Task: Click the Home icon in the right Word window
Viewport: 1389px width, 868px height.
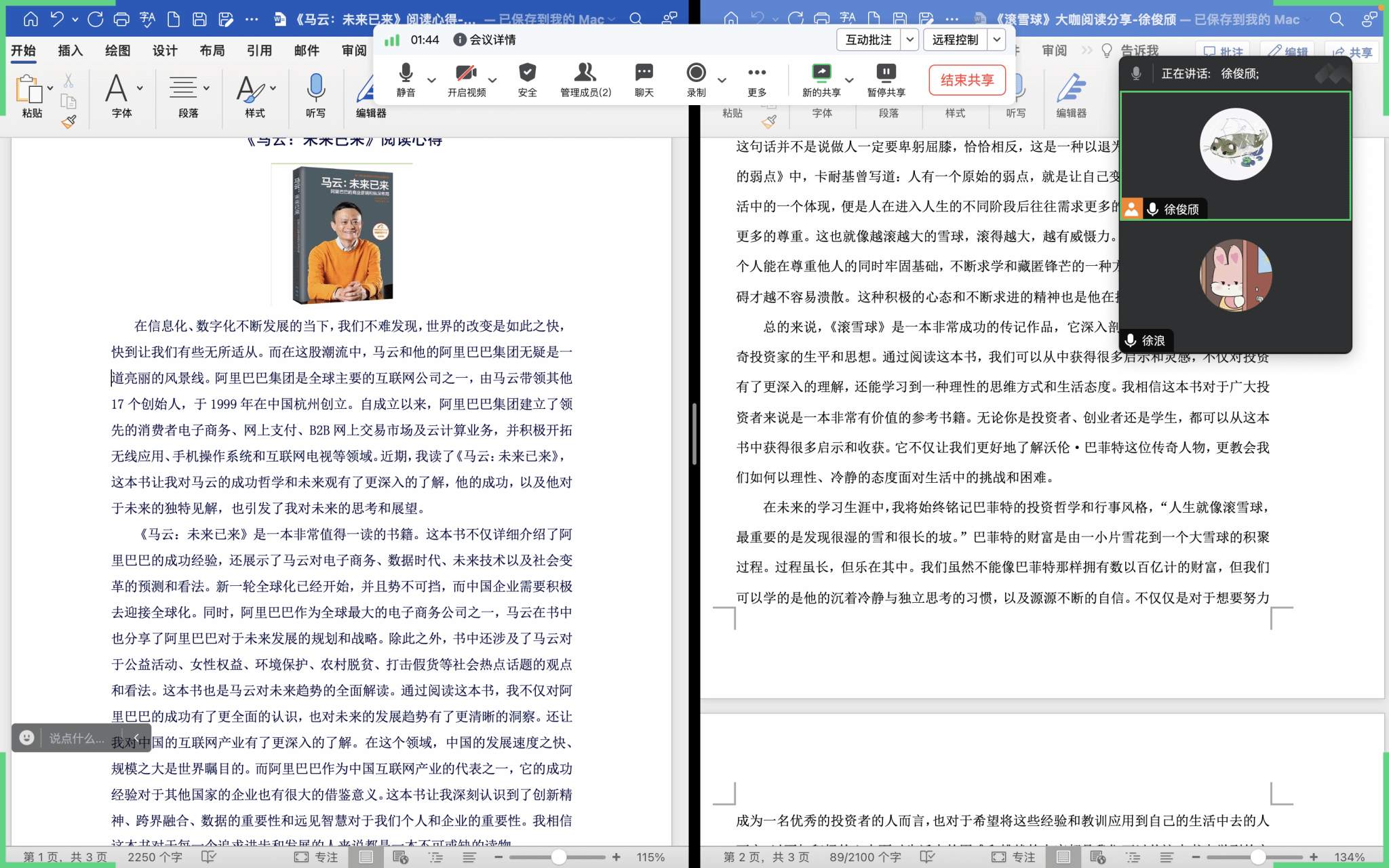Action: point(731,19)
